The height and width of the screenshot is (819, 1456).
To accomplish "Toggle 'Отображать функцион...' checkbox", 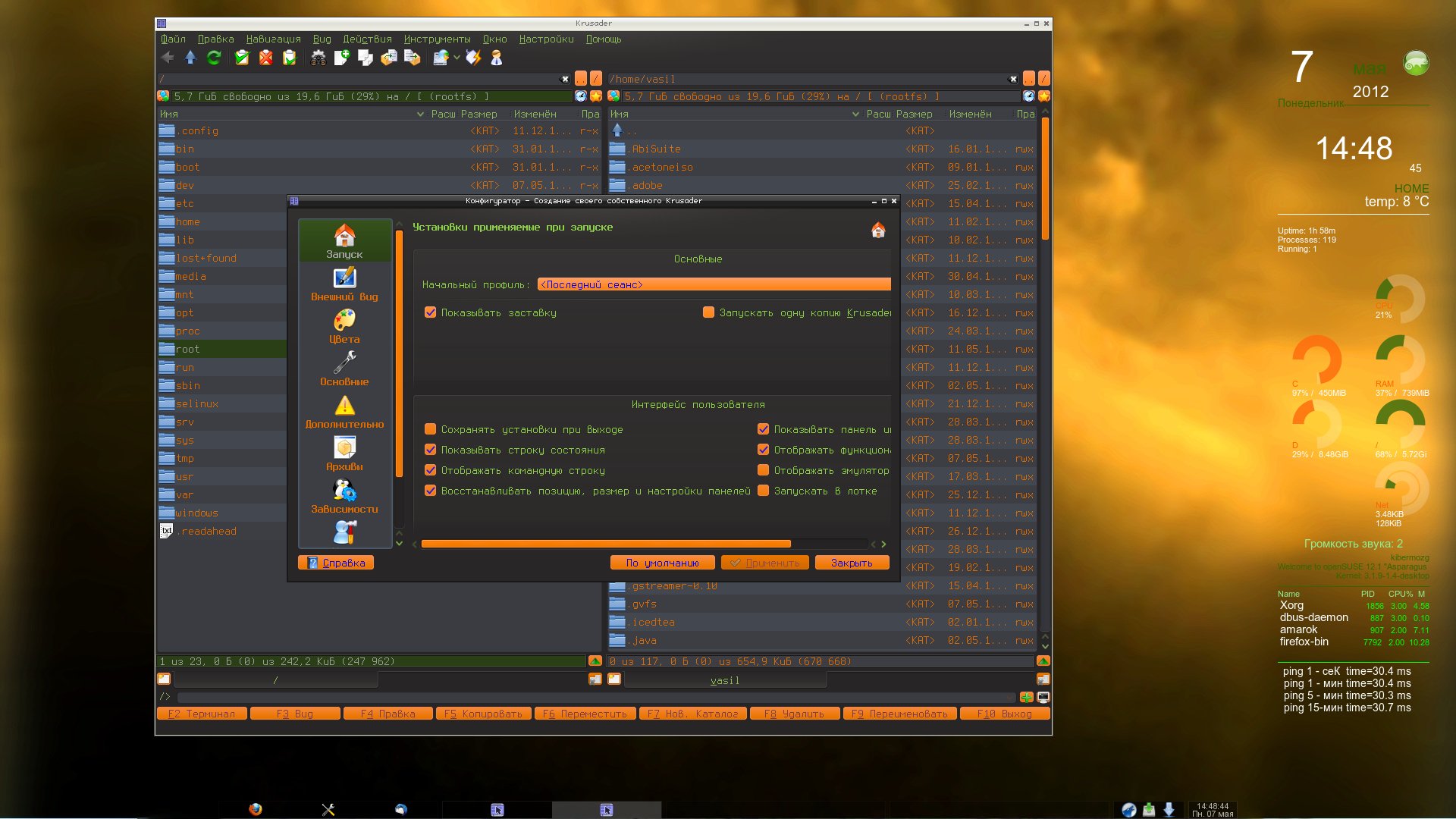I will (x=764, y=450).
